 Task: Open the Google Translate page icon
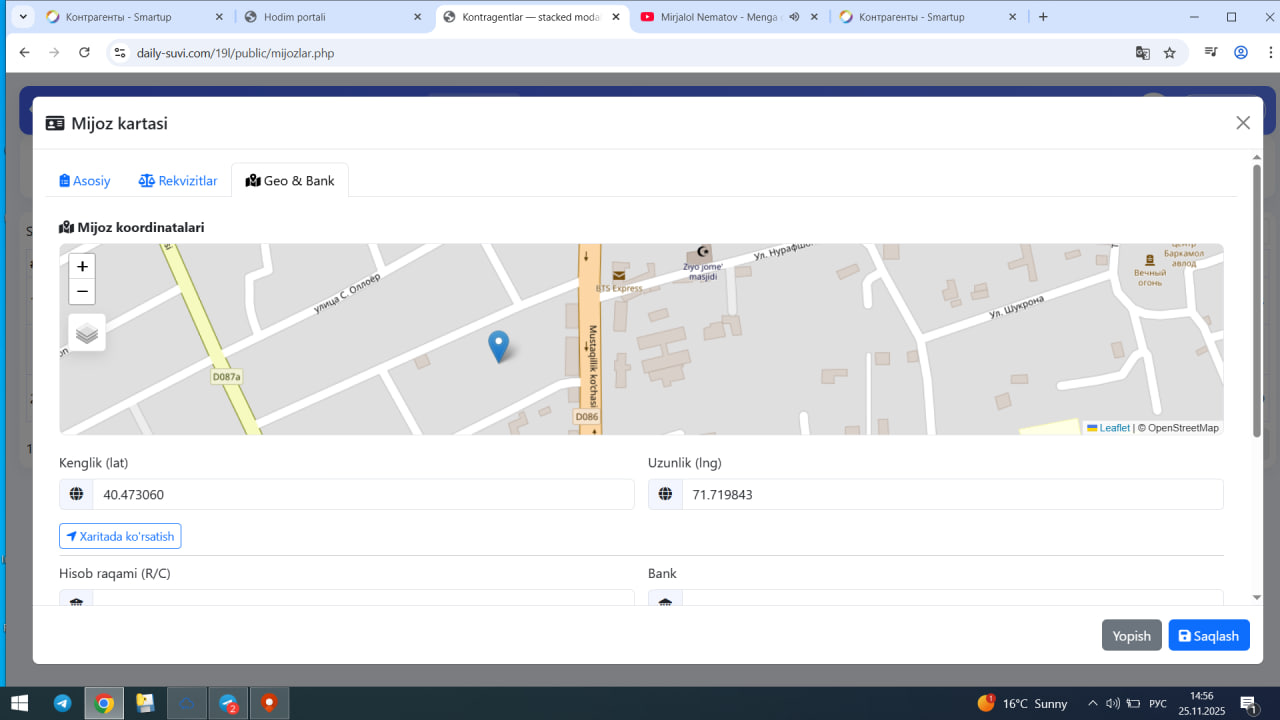coord(1142,53)
